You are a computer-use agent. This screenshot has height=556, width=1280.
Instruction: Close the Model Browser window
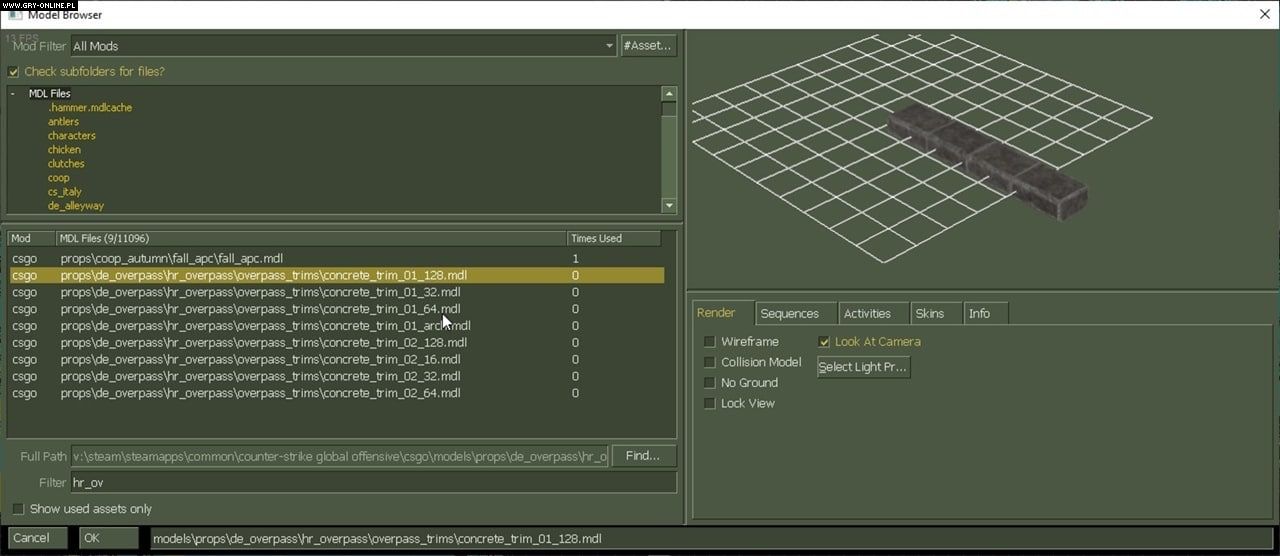click(1264, 14)
